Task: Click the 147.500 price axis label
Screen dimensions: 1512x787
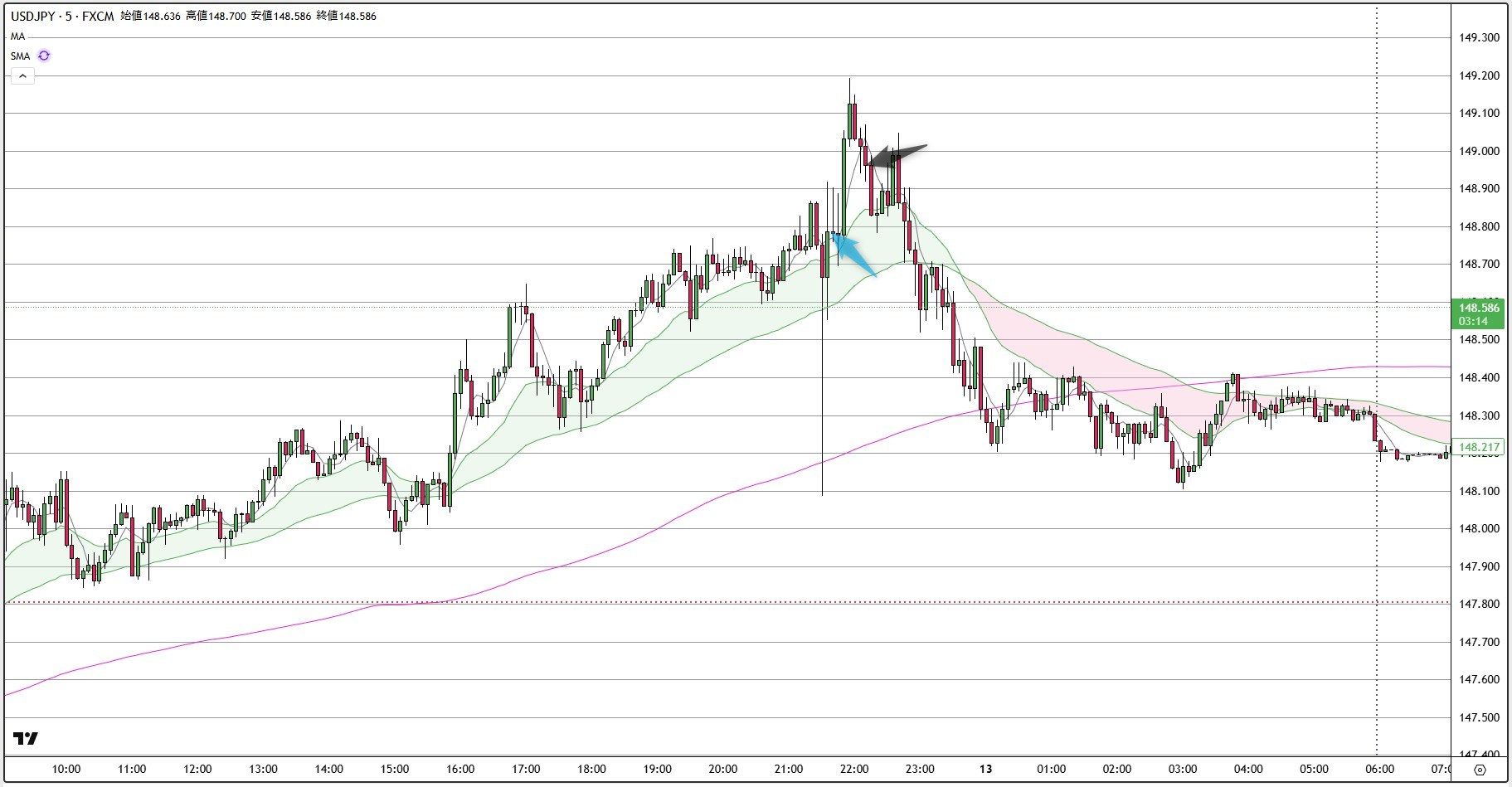Action: (x=1479, y=717)
